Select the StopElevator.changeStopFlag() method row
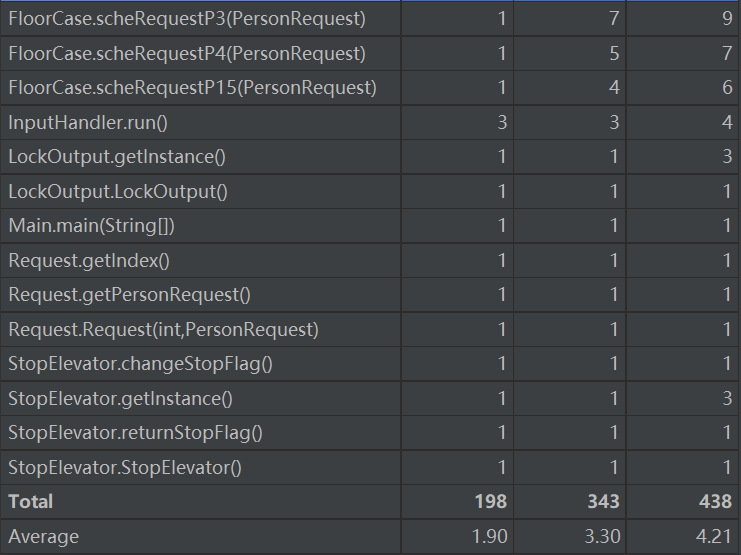Viewport: 741px width, 555px height. [x=140, y=364]
